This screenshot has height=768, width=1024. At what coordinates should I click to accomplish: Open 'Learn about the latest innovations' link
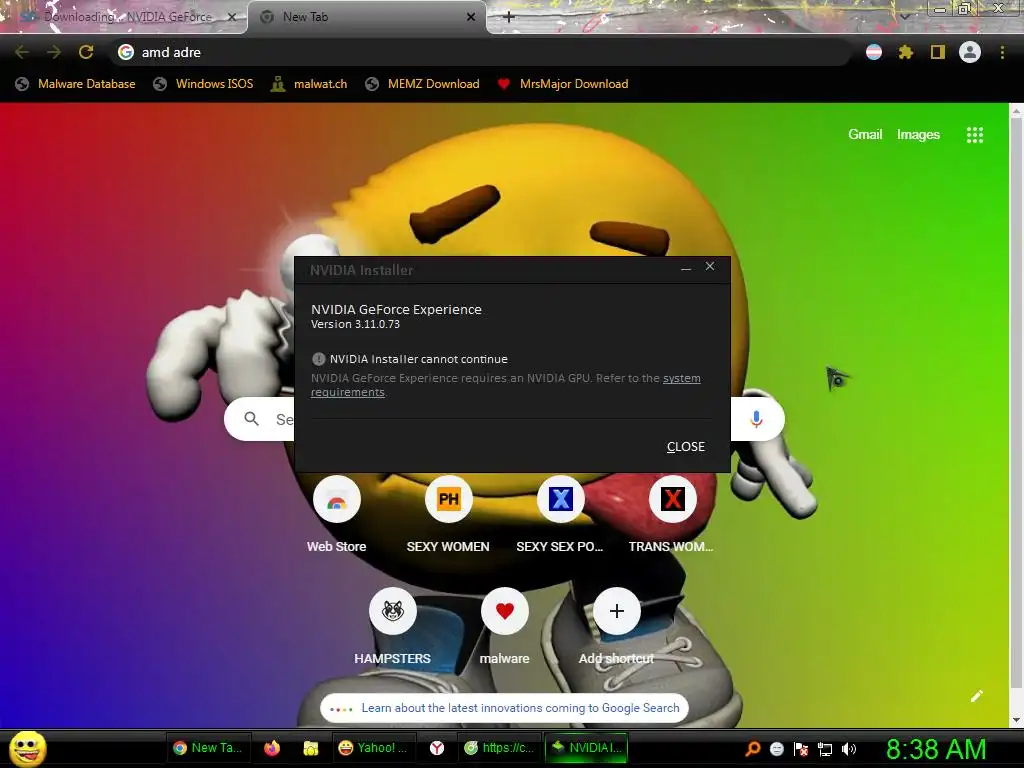[x=504, y=708]
